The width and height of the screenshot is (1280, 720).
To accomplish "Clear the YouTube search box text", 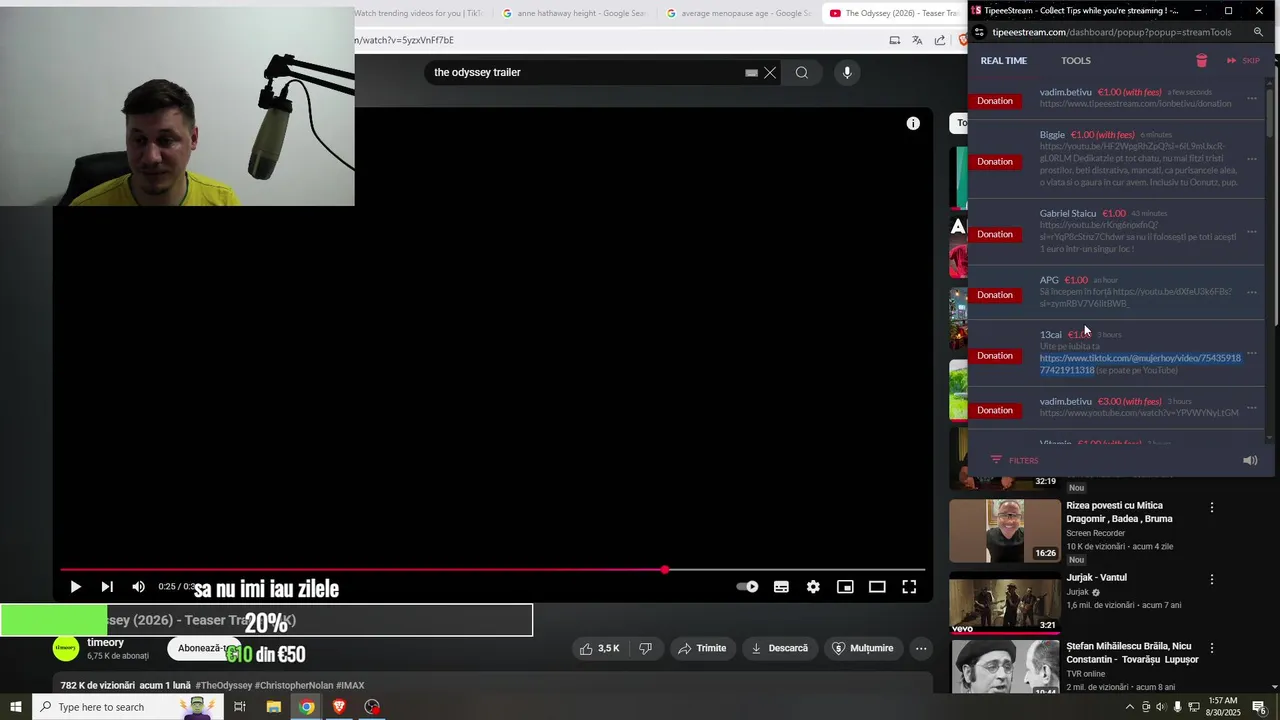I will pos(770,72).
